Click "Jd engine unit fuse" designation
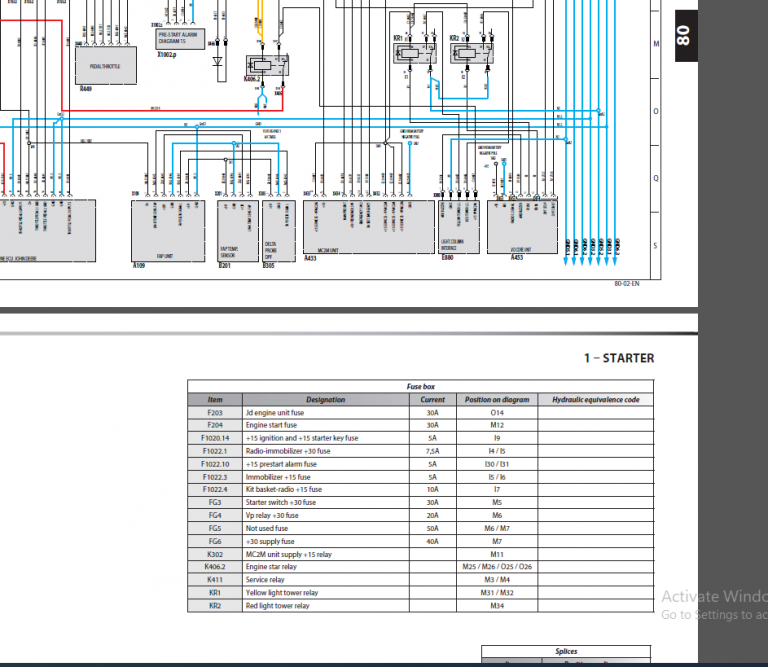The width and height of the screenshot is (768, 667). [275, 412]
